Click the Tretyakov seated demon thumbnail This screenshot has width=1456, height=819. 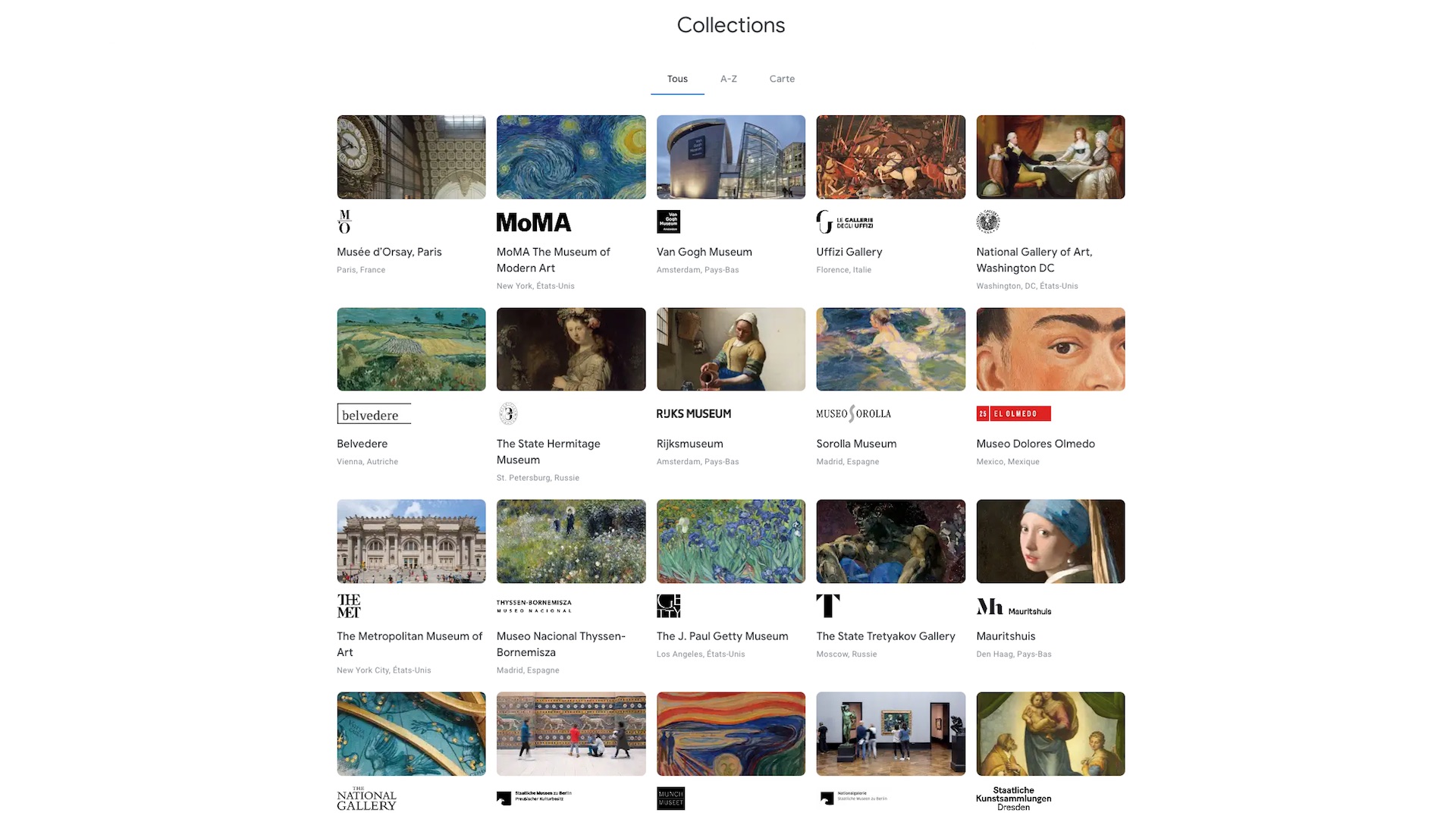point(891,541)
